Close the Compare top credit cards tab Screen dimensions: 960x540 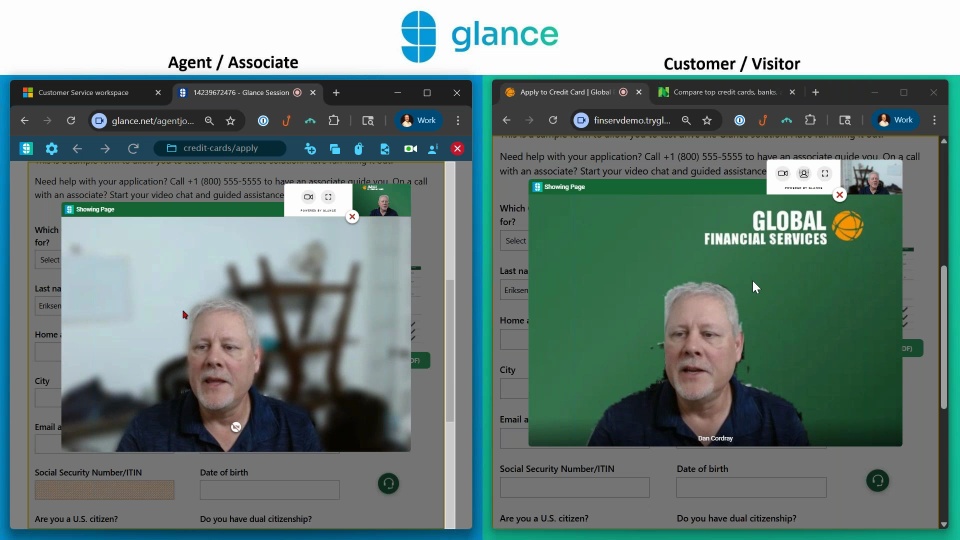[792, 92]
